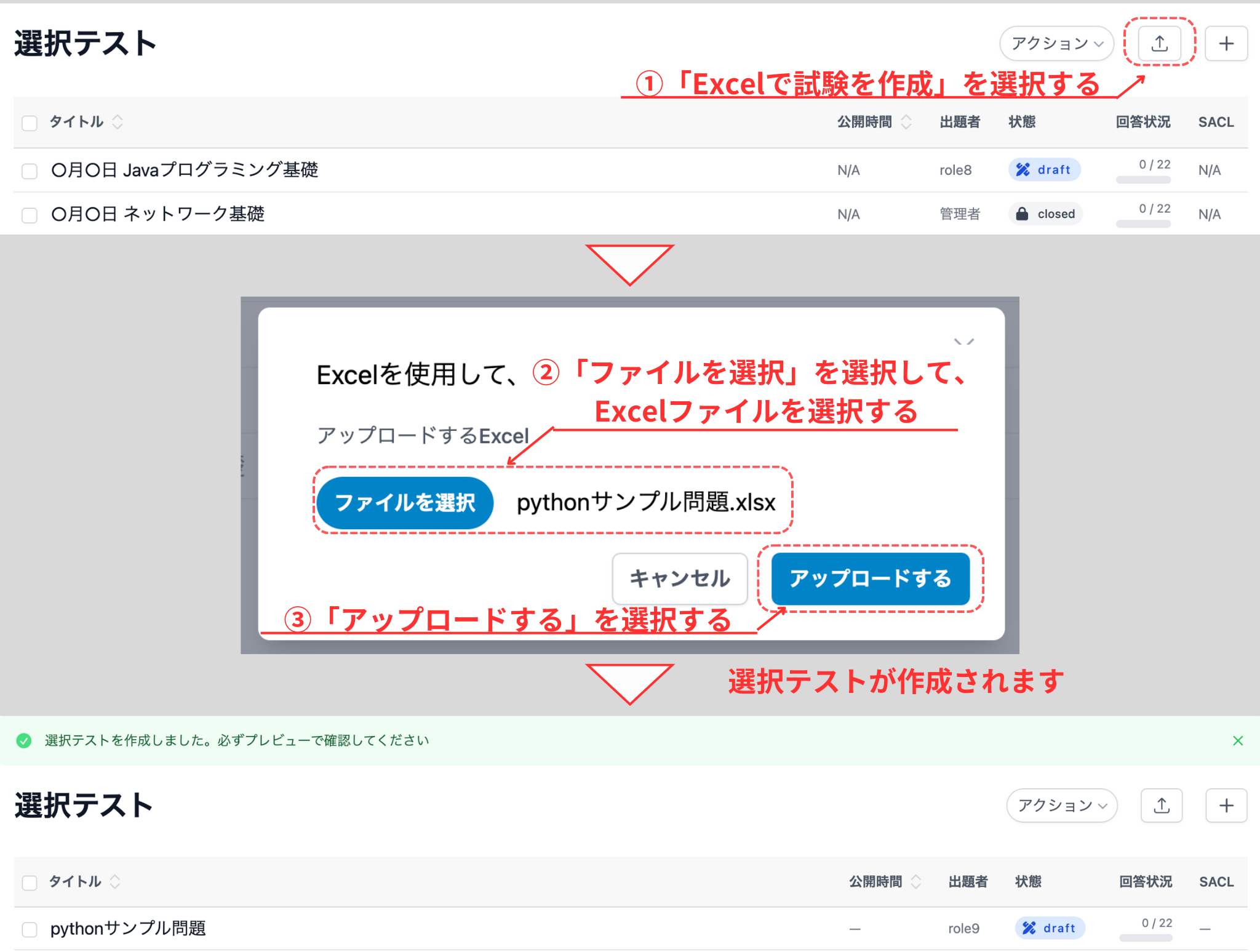This screenshot has width=1260, height=952.
Task: Open the bottom アクション dropdown
Action: (1061, 805)
